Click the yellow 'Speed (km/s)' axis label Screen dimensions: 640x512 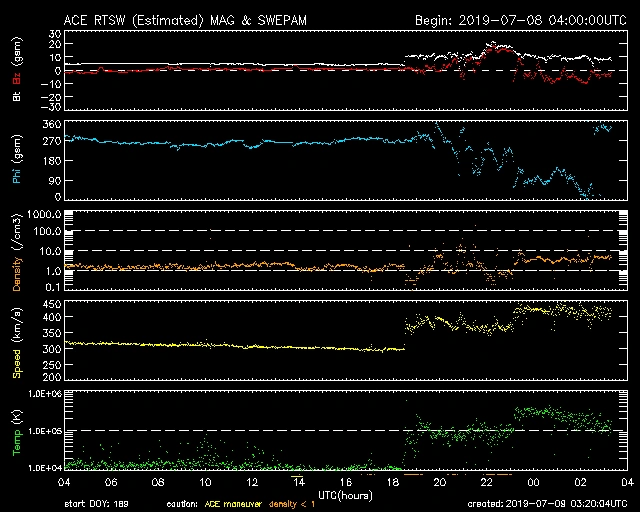[17, 343]
